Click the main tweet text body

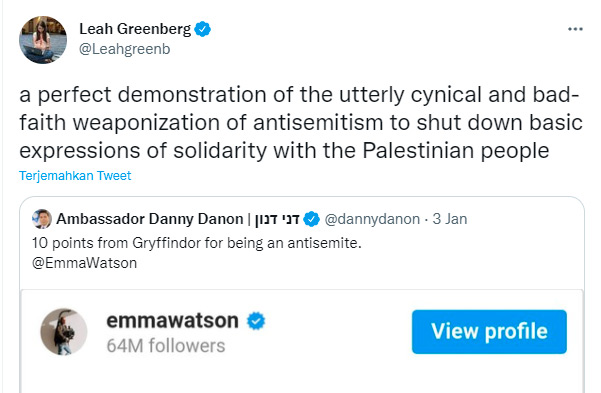301,123
